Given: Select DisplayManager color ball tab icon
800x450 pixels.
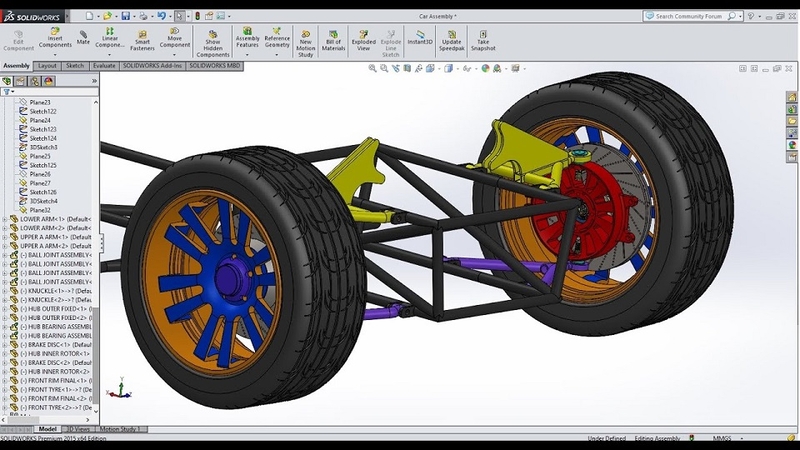Looking at the screenshot, I should tap(48, 81).
